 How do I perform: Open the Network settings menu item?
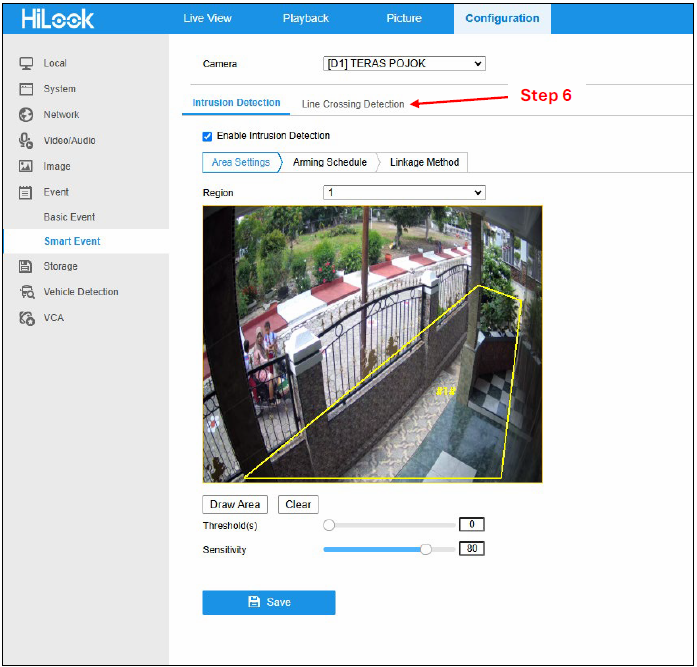click(61, 115)
